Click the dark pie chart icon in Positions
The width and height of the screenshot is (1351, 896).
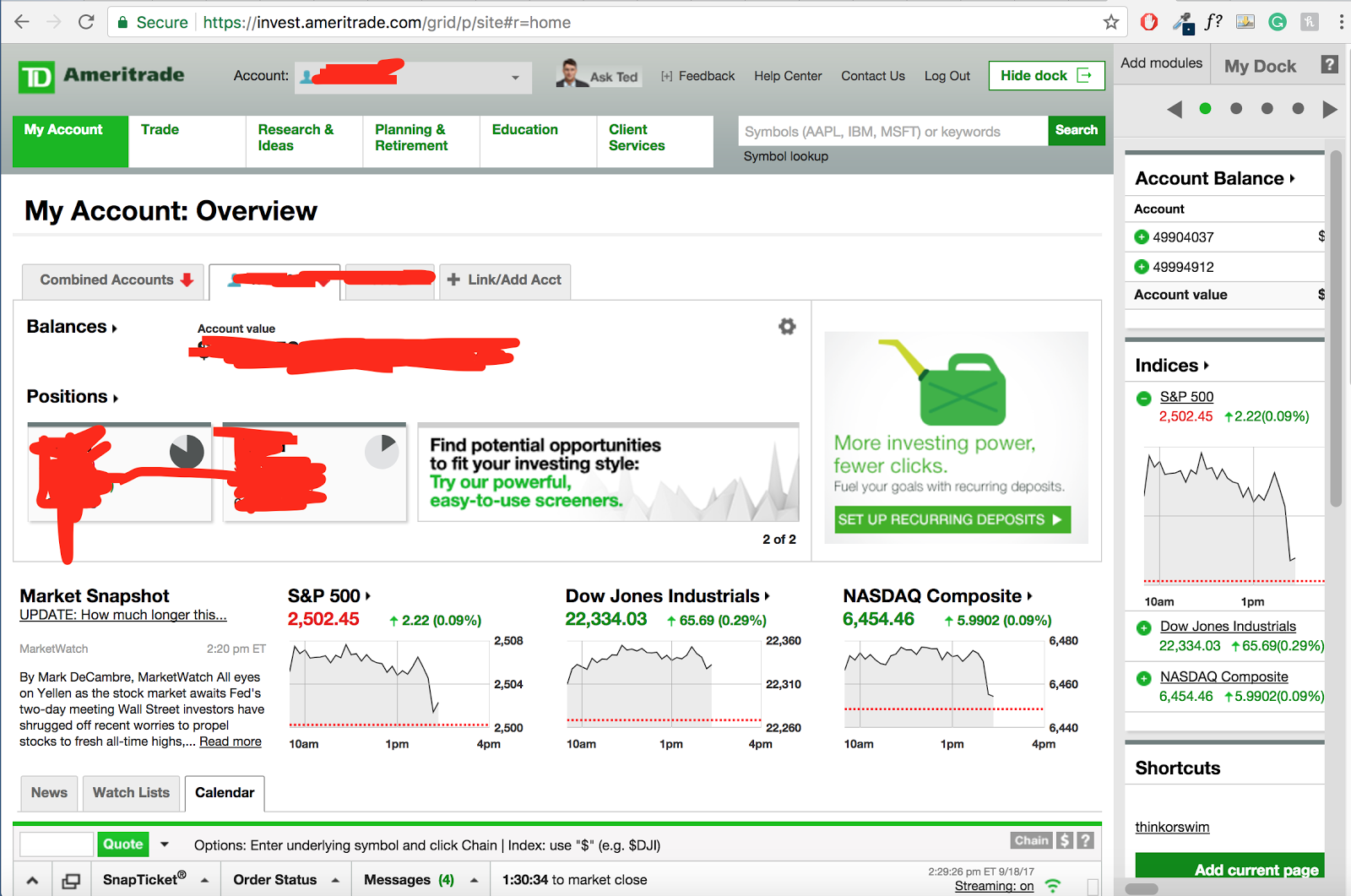pyautogui.click(x=187, y=451)
